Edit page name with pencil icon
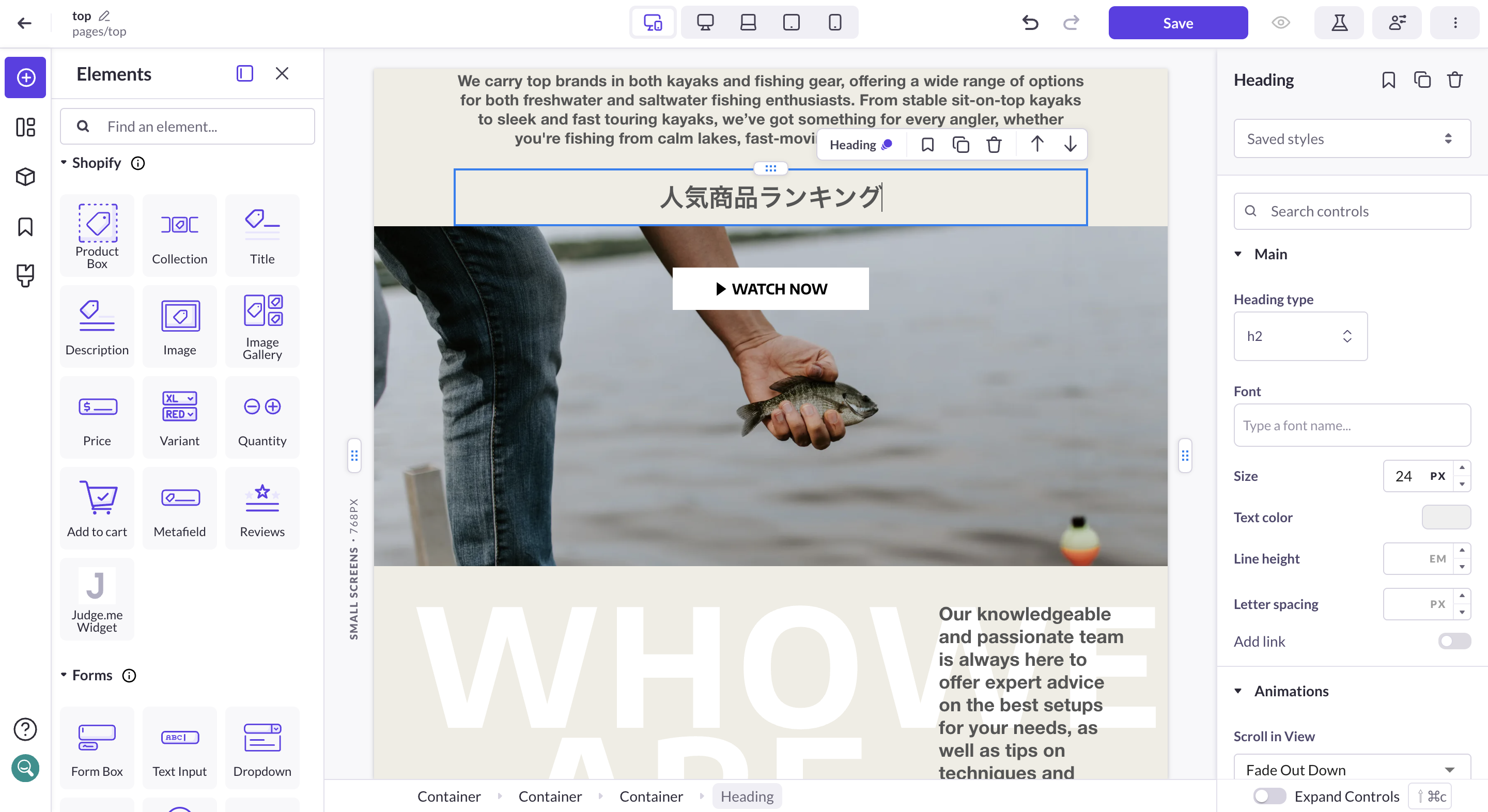 click(x=104, y=15)
